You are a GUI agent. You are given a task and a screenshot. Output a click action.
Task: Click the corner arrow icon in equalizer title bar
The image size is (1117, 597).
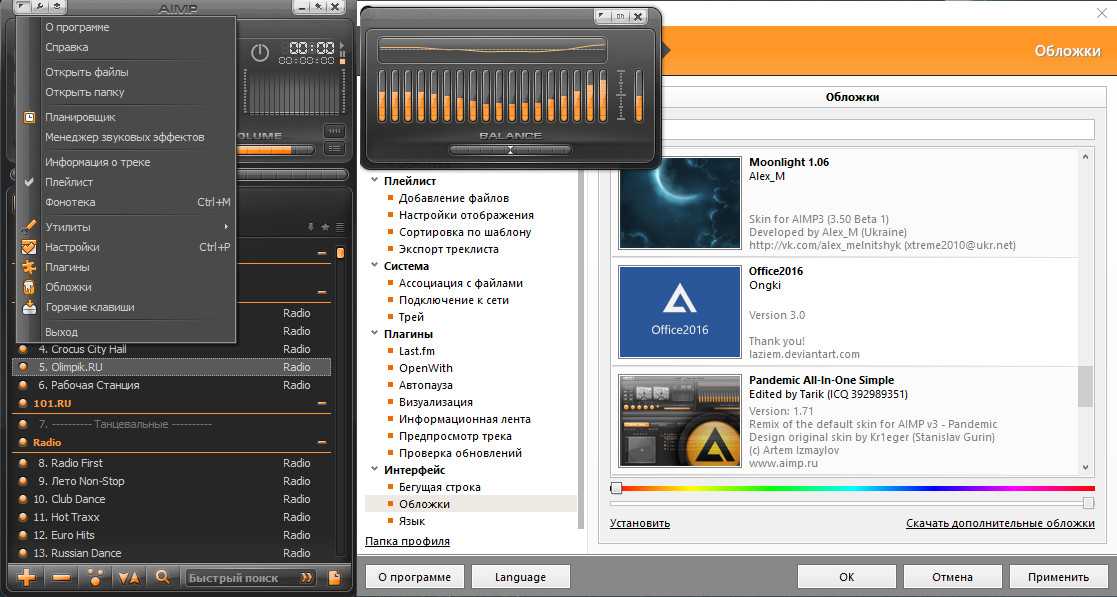point(603,16)
